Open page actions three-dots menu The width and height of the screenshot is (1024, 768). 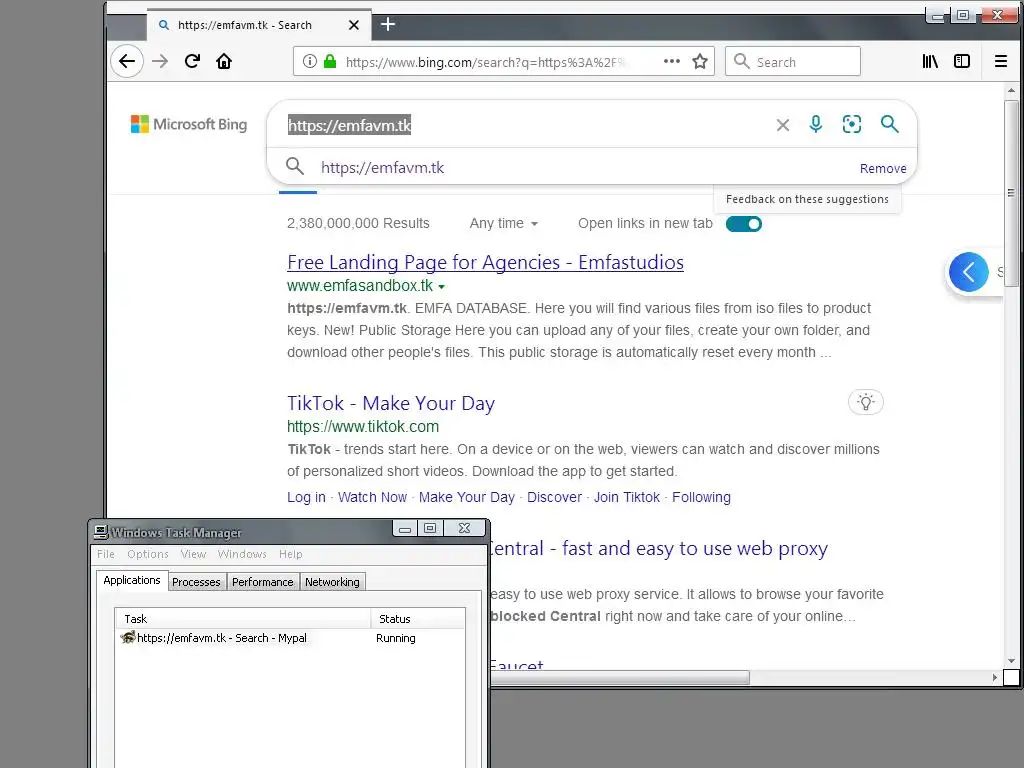pos(671,61)
